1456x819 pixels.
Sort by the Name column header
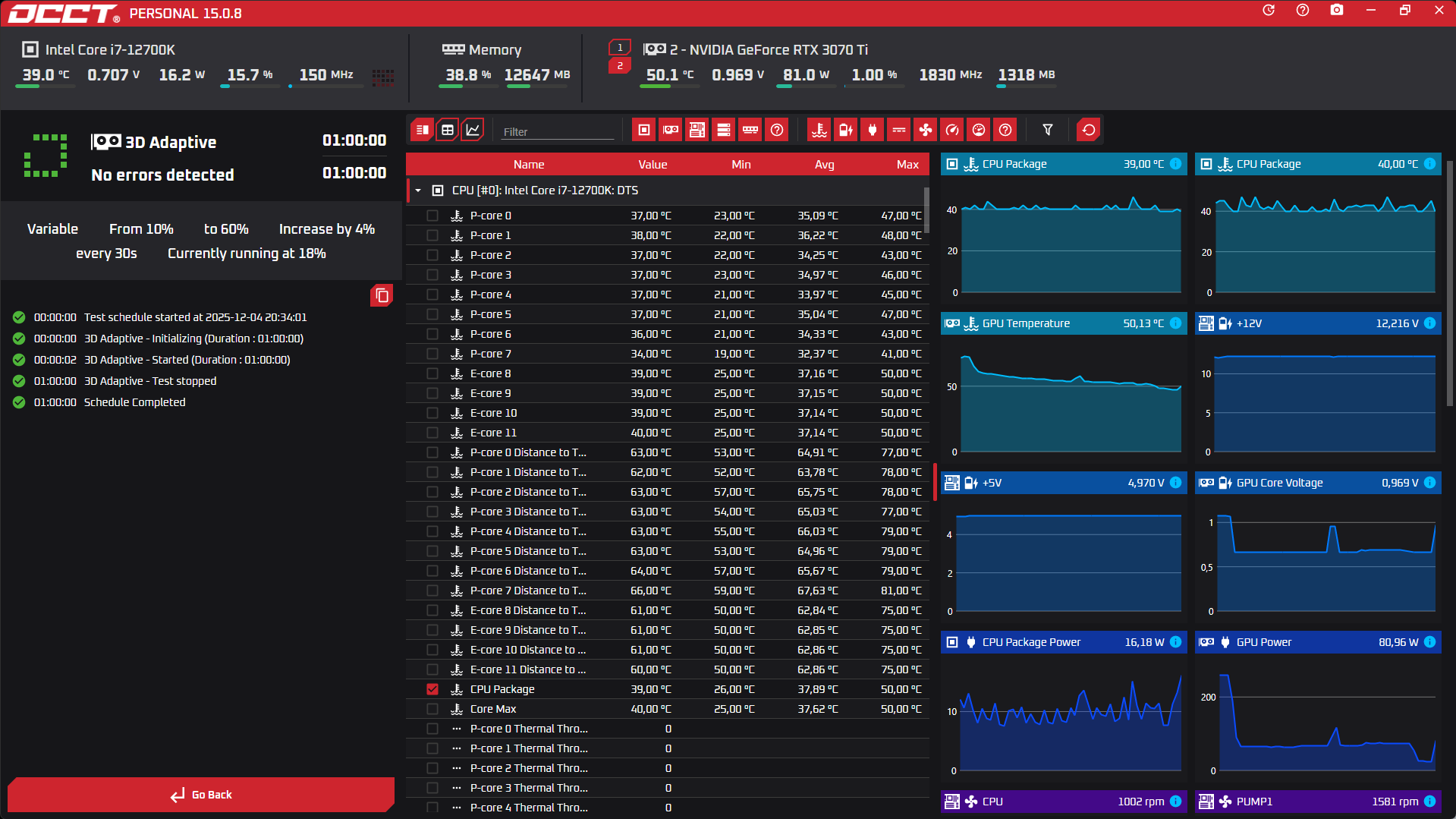click(x=529, y=165)
